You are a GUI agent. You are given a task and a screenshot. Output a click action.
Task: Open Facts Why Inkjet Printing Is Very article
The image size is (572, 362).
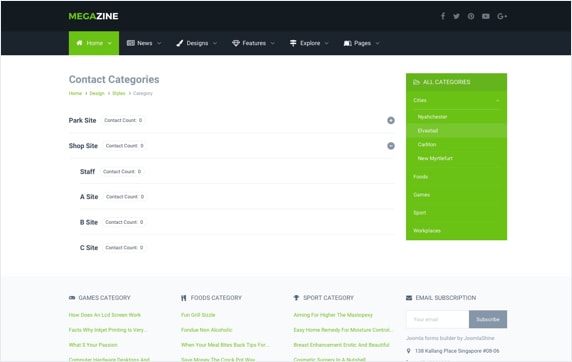tap(108, 330)
